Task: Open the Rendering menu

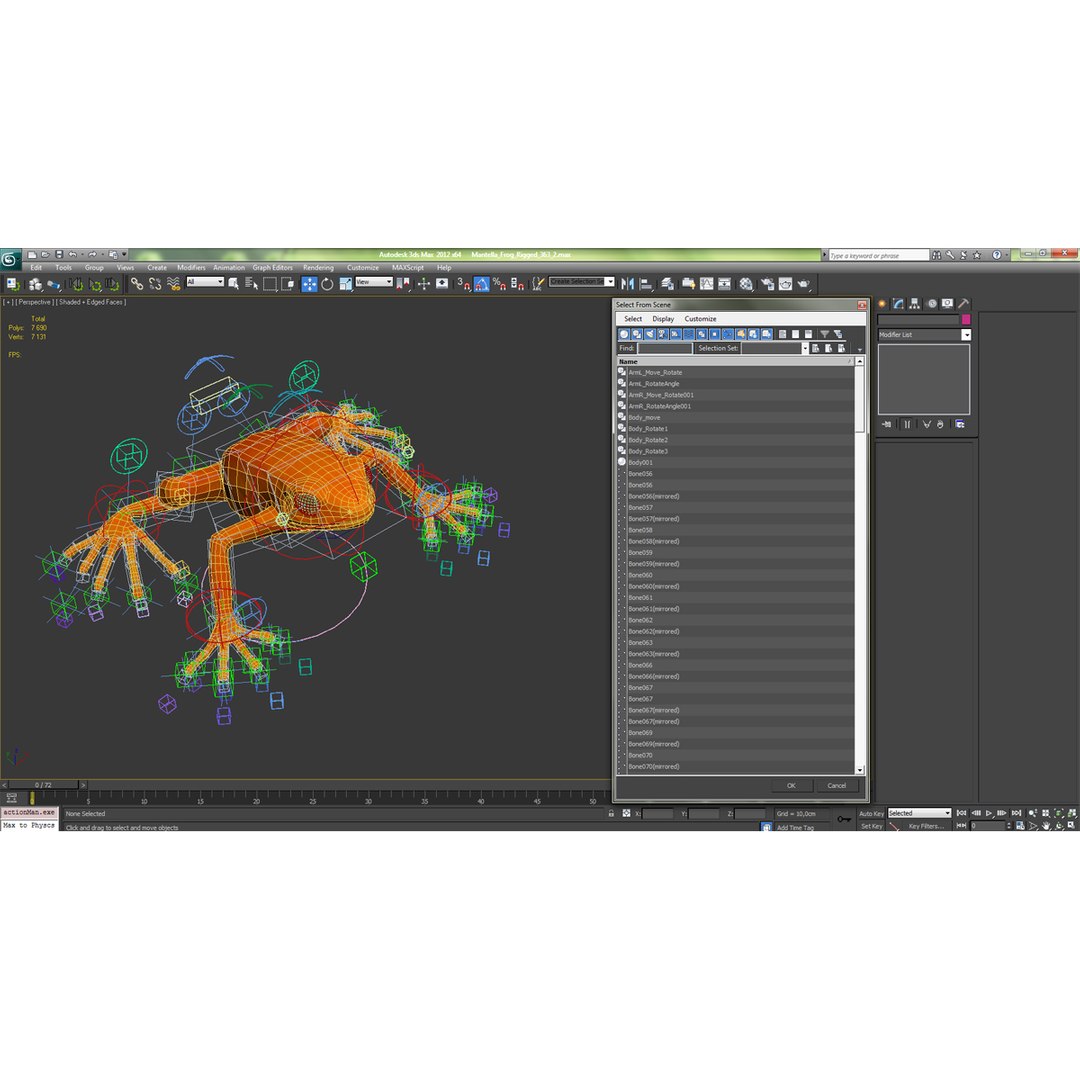Action: [x=318, y=267]
